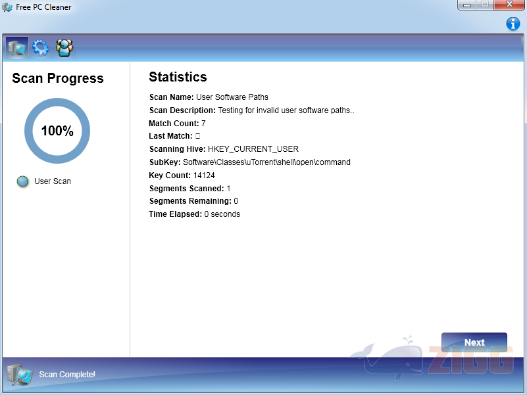Open the user support people icon
The image size is (527, 395).
[64, 48]
